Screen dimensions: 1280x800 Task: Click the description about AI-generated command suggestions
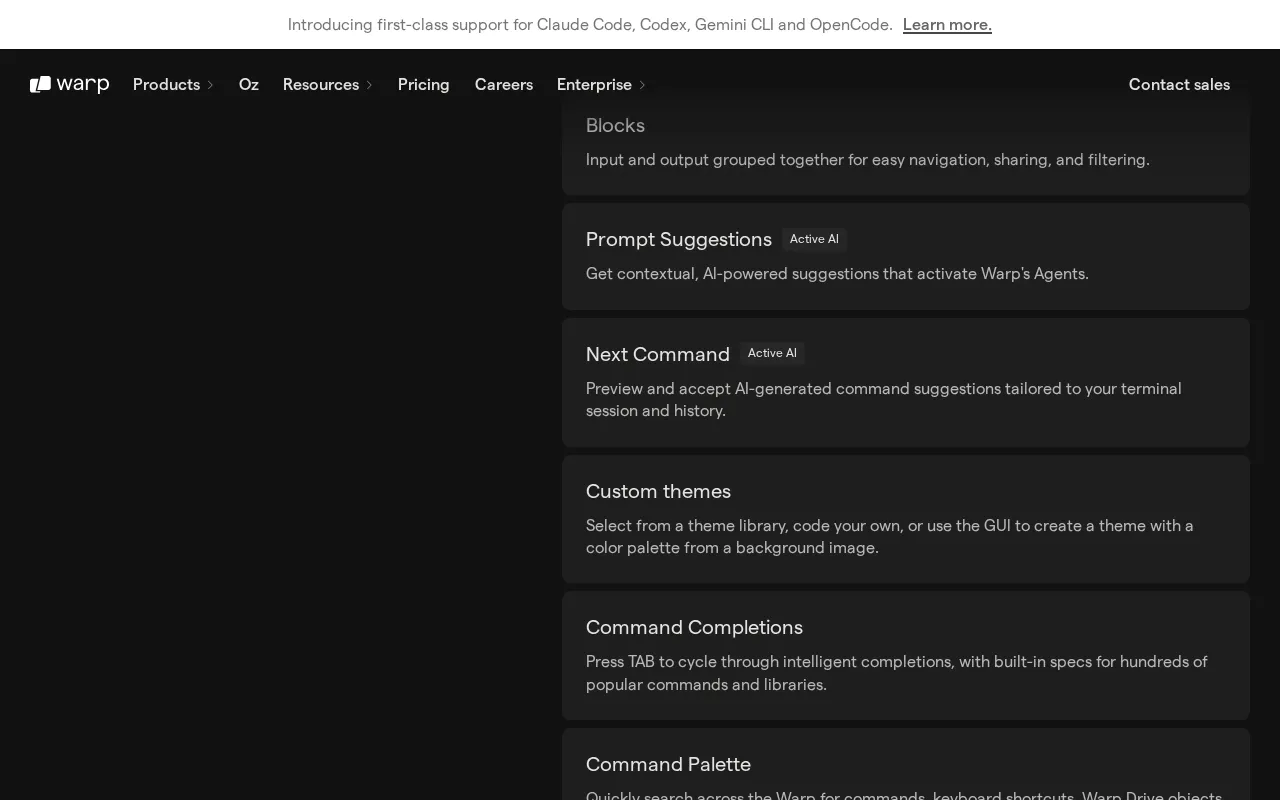click(884, 399)
